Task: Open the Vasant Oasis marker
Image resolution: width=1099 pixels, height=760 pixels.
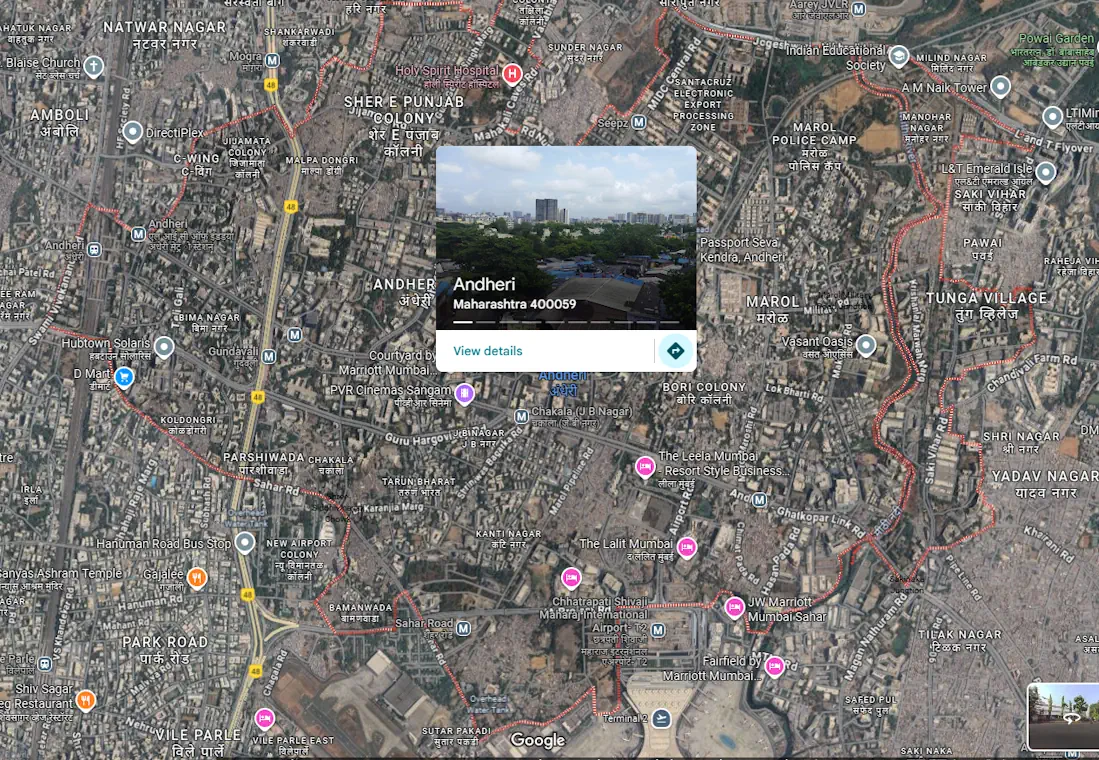Action: point(866,345)
